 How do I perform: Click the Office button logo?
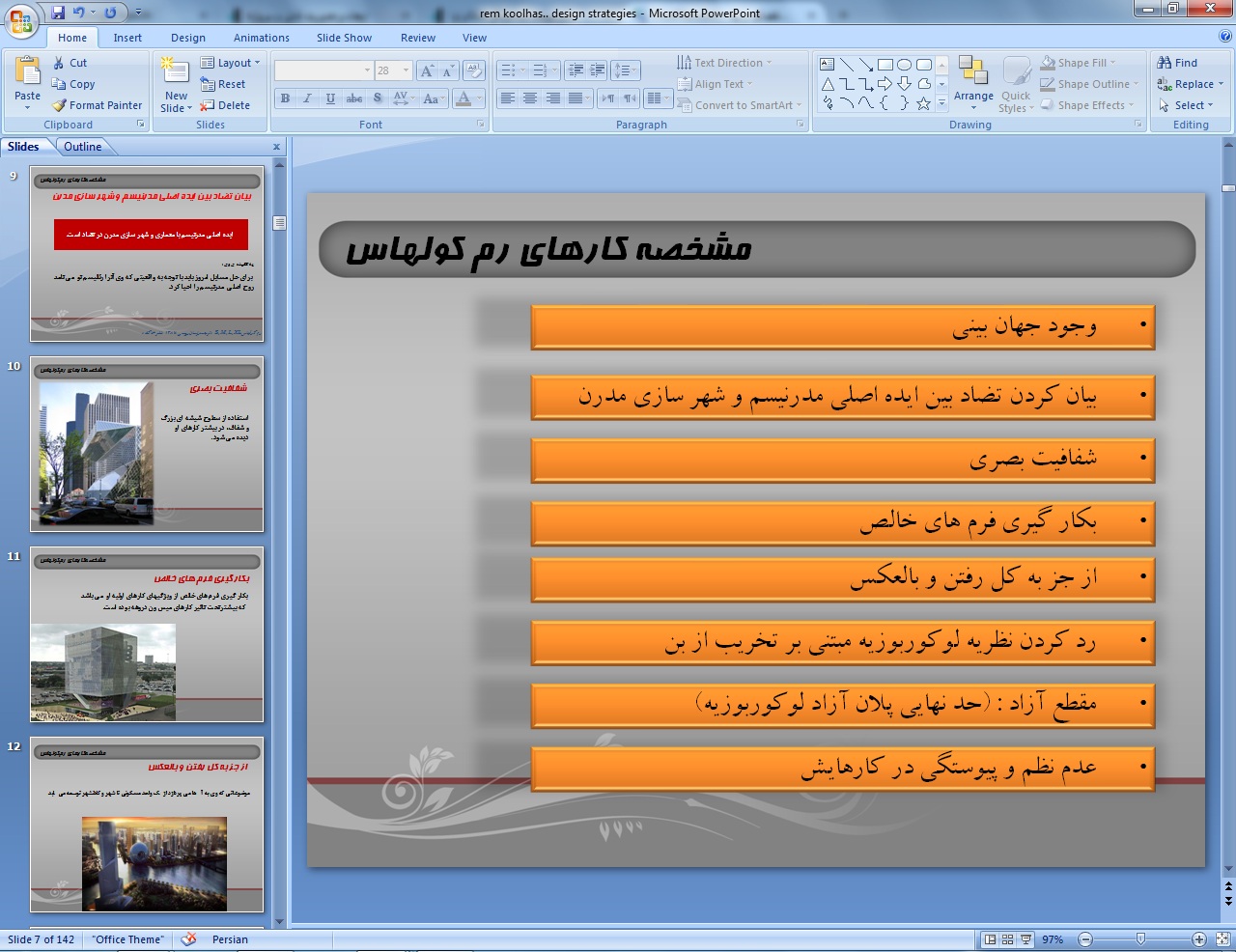[21, 20]
